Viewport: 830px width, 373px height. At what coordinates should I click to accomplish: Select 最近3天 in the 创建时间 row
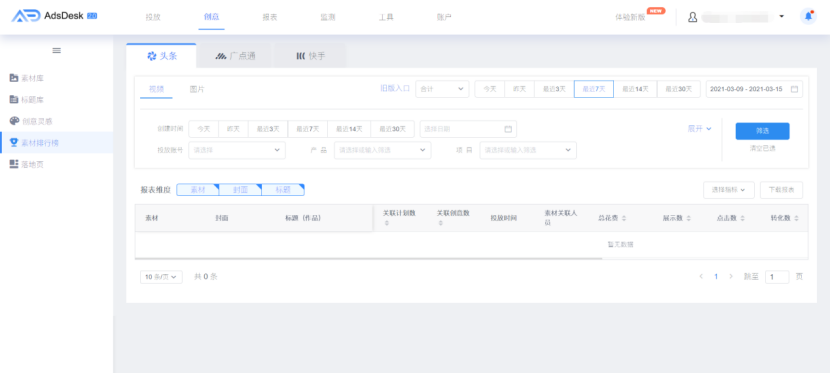(268, 129)
